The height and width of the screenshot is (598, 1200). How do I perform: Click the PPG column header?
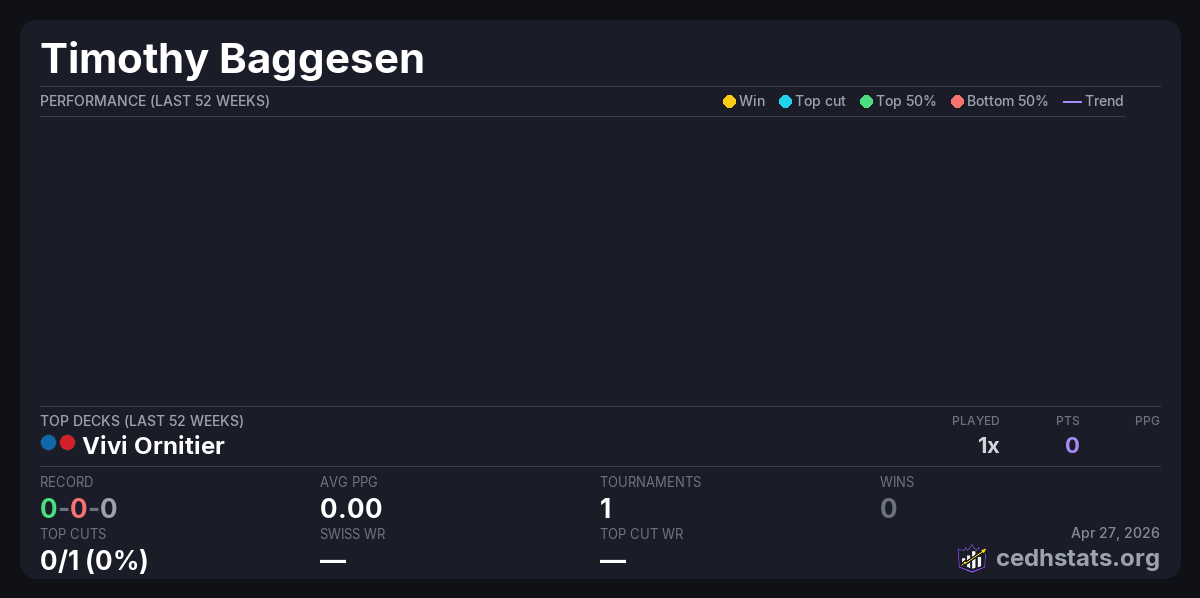[x=1147, y=421]
